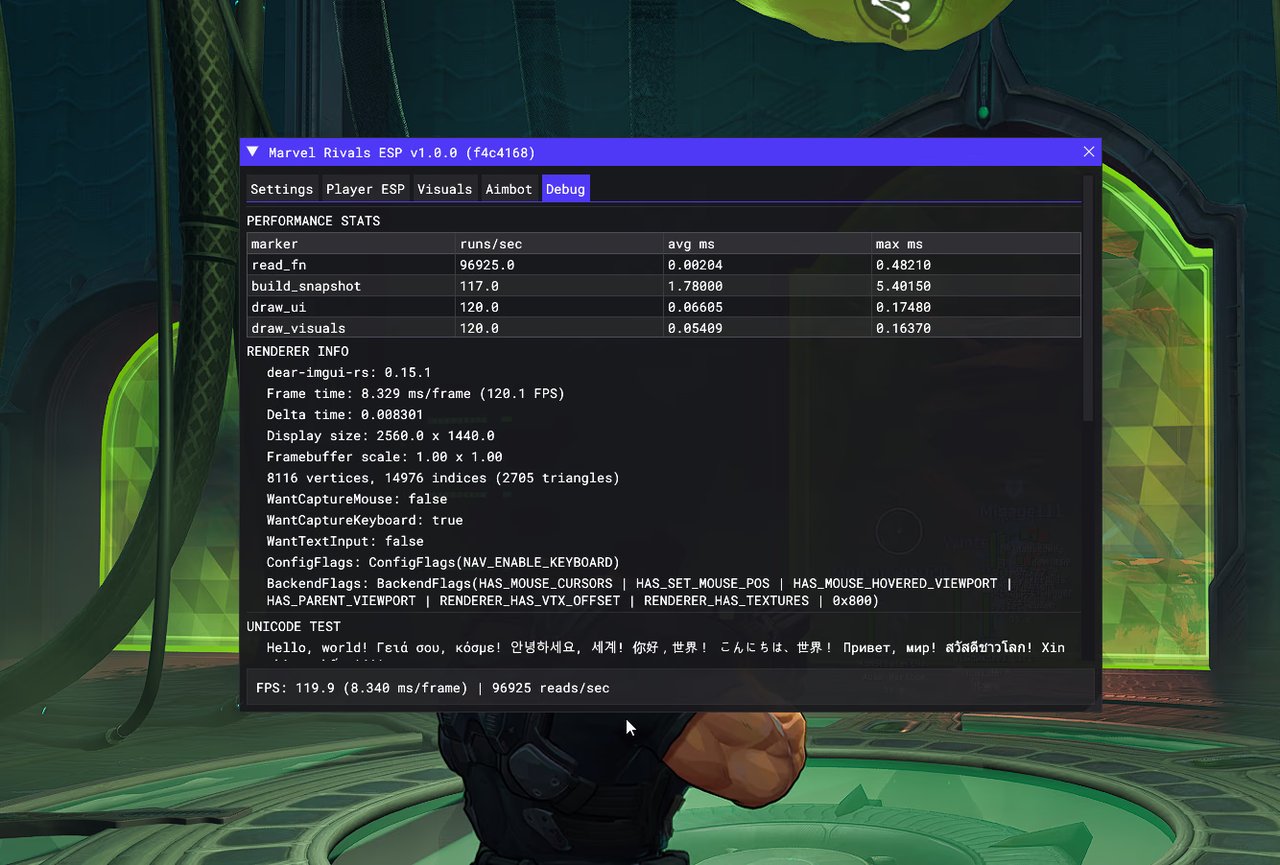Viewport: 1280px width, 865px height.
Task: Click the PERFORMANCE STATS heading
Action: 313,221
